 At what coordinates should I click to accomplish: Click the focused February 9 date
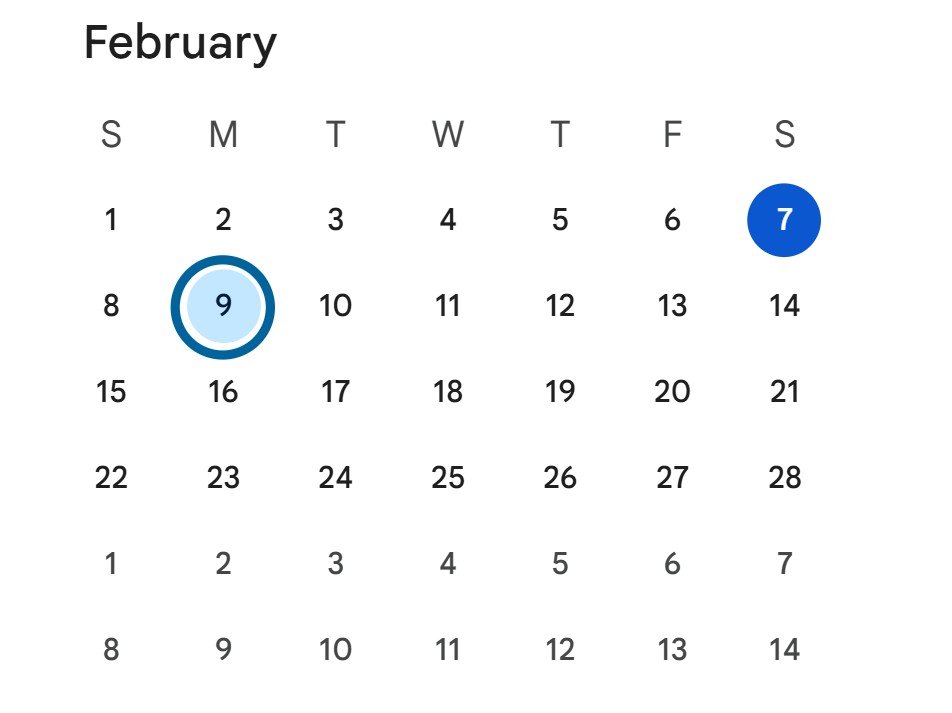tap(223, 306)
